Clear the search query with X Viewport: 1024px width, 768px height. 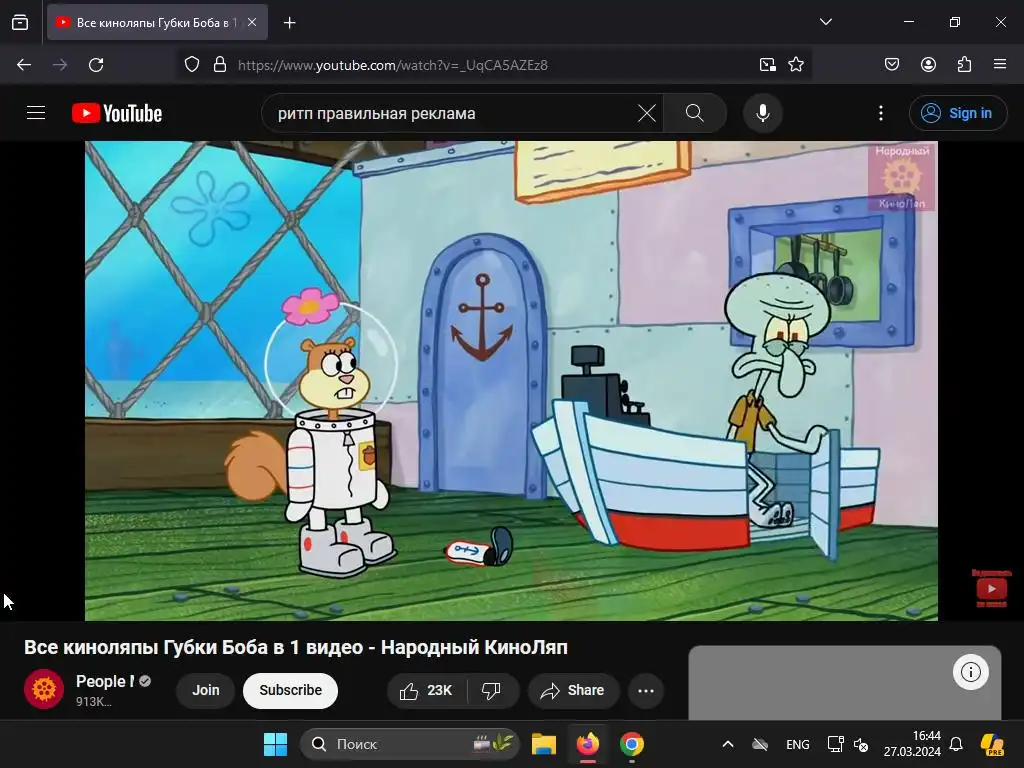point(647,113)
